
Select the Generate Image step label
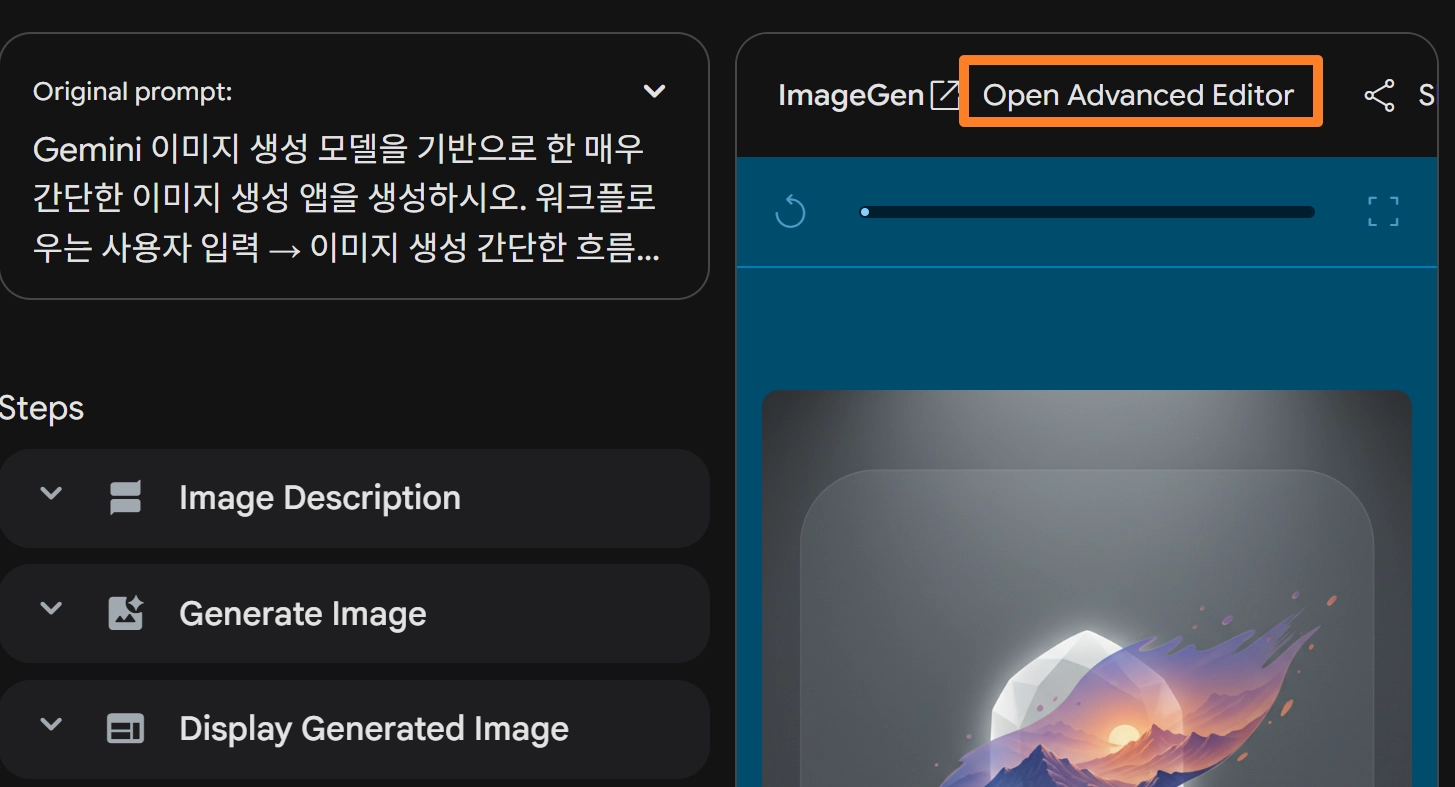(303, 614)
